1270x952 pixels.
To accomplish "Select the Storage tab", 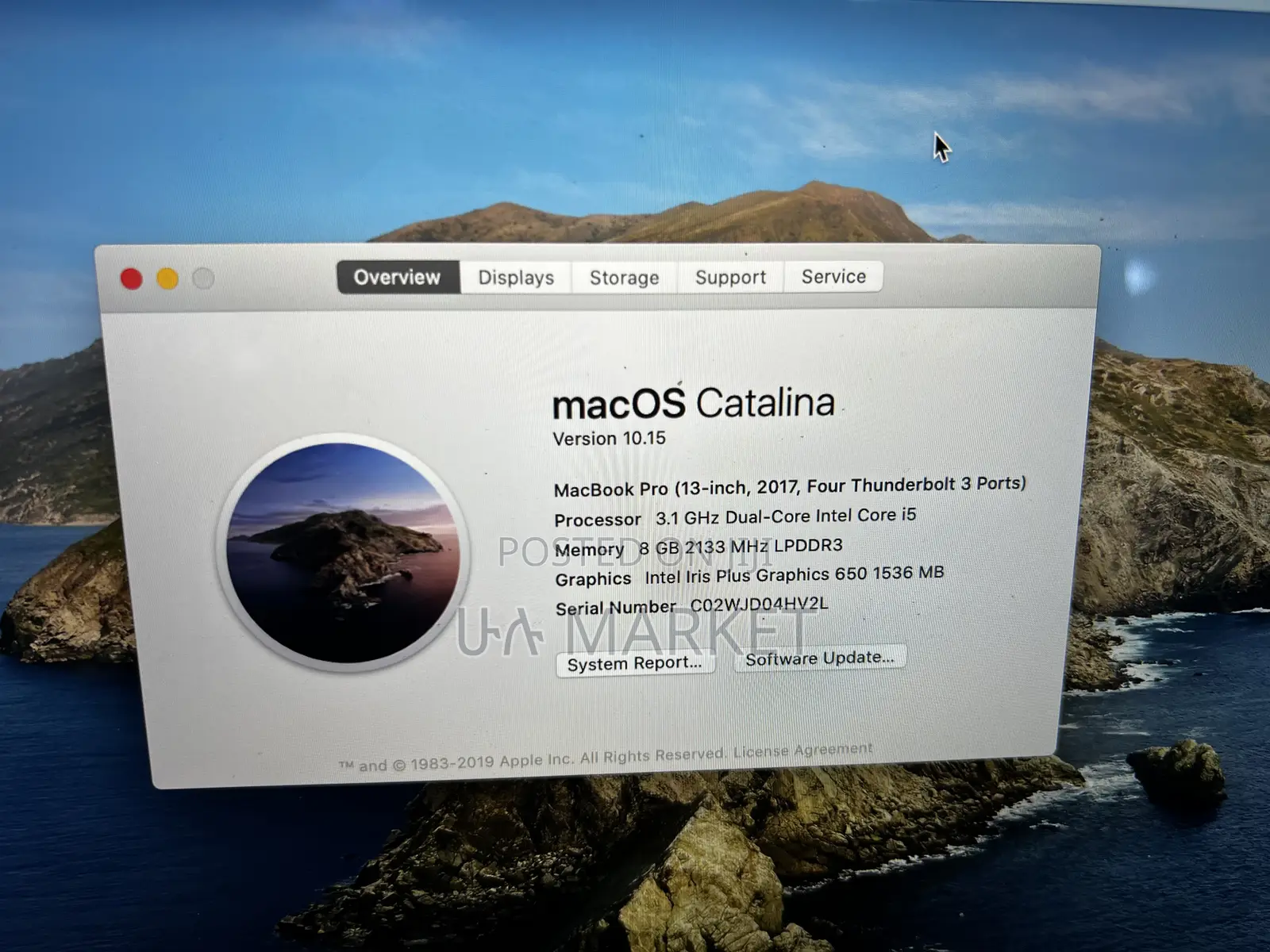I will click(624, 278).
